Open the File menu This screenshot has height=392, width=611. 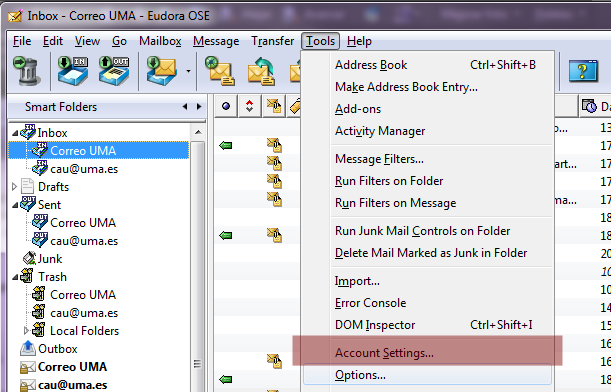click(x=22, y=41)
